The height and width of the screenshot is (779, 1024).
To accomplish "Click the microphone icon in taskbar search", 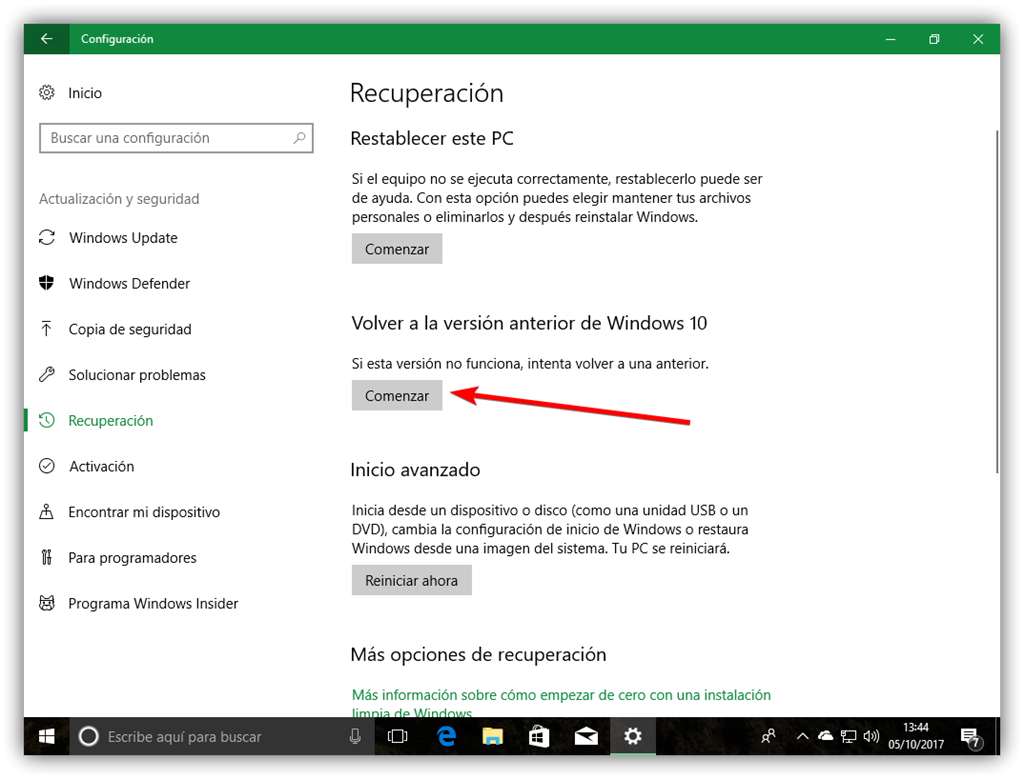I will pos(355,737).
